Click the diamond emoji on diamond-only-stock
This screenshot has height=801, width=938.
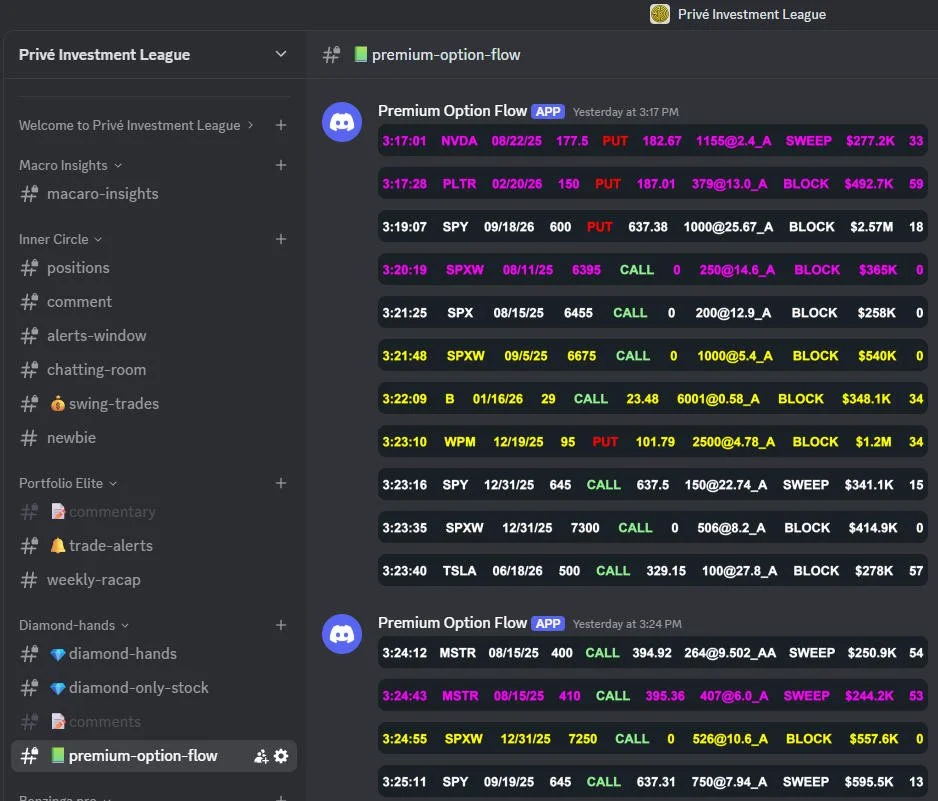[x=57, y=688]
